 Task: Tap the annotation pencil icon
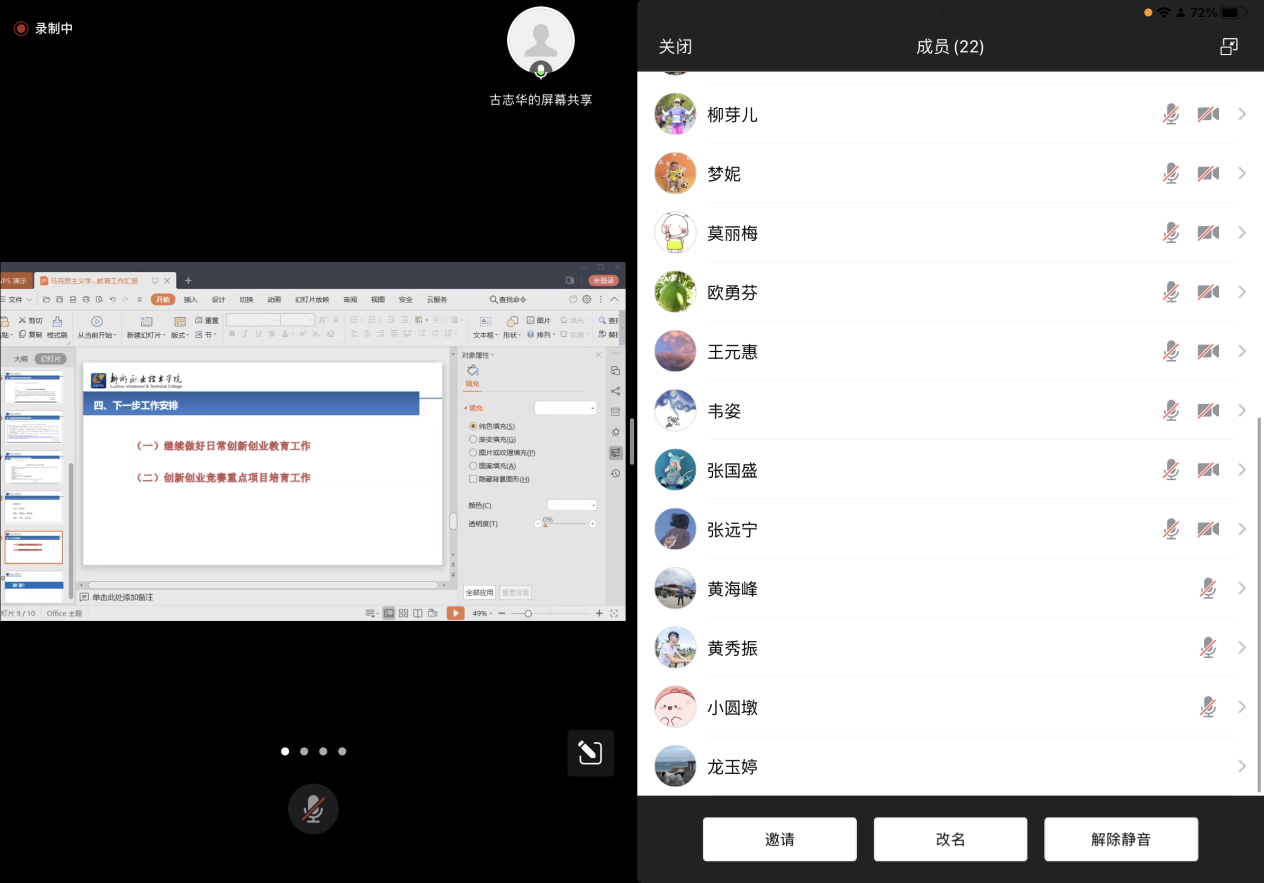click(590, 753)
